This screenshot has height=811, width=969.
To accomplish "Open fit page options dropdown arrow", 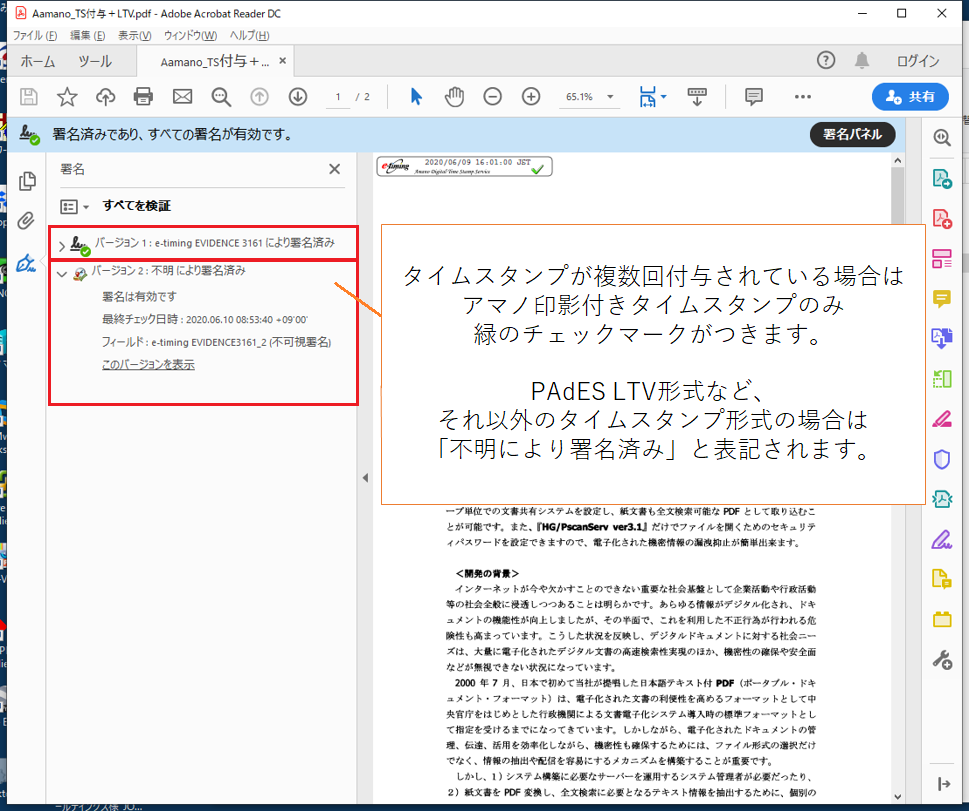I will pyautogui.click(x=663, y=96).
